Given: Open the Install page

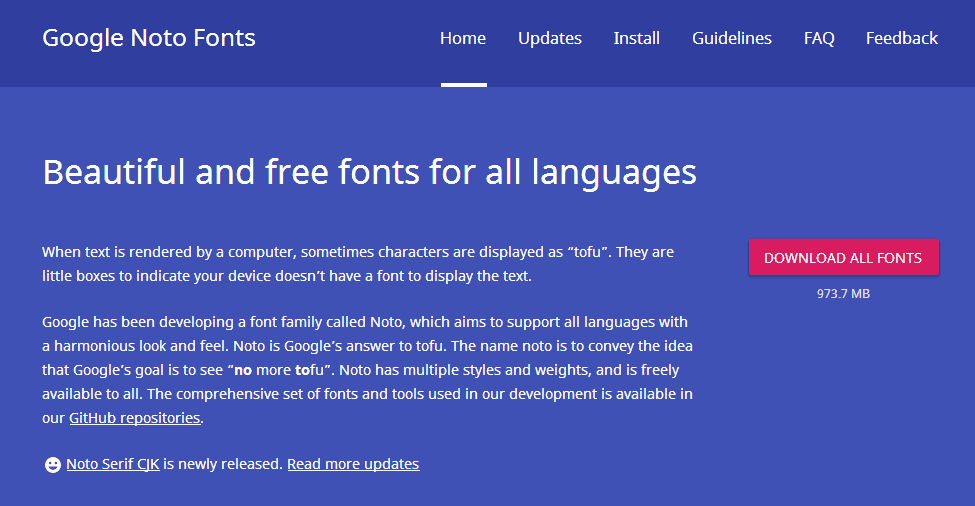Looking at the screenshot, I should pos(636,39).
